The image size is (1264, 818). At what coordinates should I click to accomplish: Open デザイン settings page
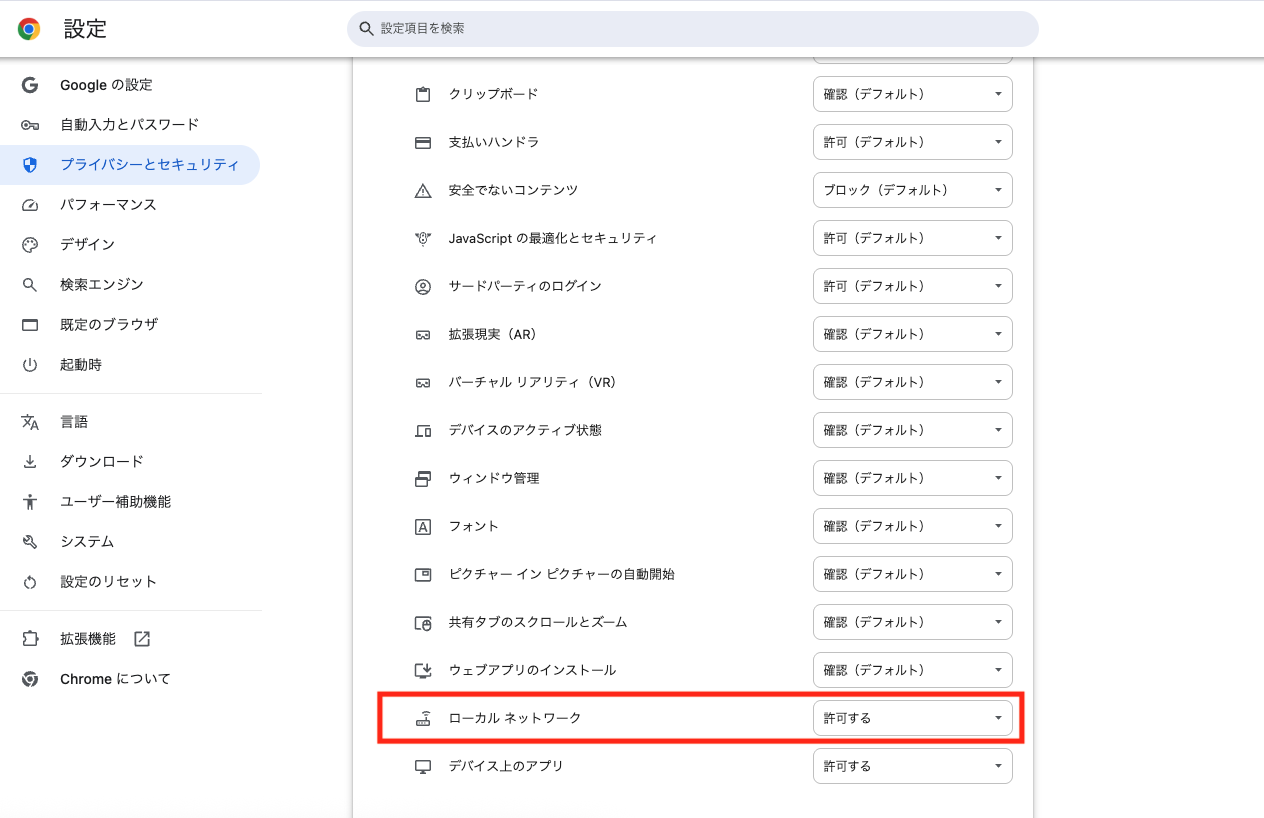(x=130, y=245)
